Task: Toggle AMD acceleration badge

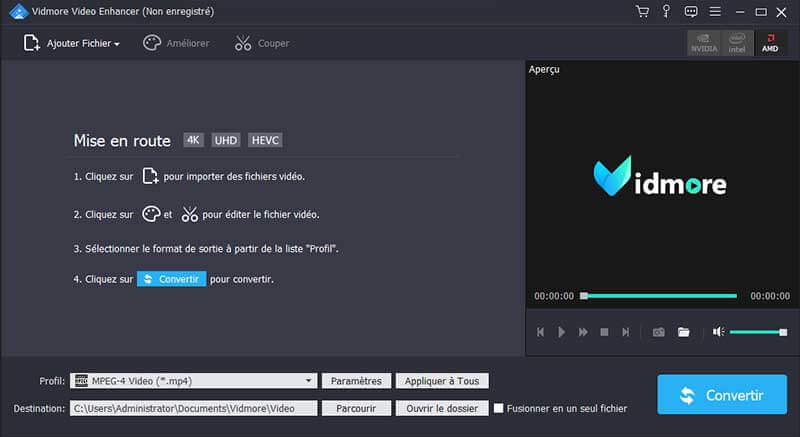Action: coord(770,43)
